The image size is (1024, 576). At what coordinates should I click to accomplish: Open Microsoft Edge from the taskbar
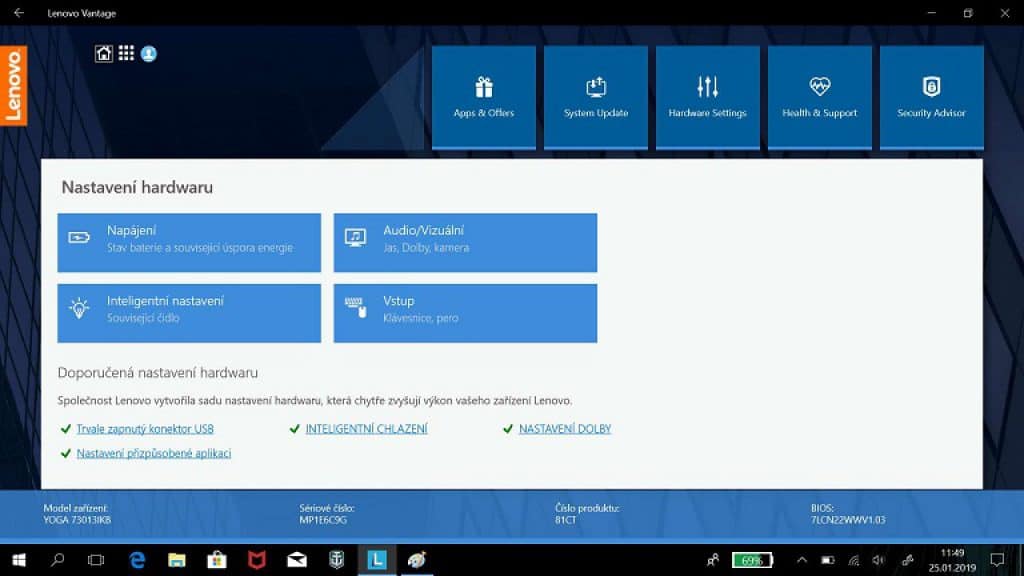tap(137, 560)
